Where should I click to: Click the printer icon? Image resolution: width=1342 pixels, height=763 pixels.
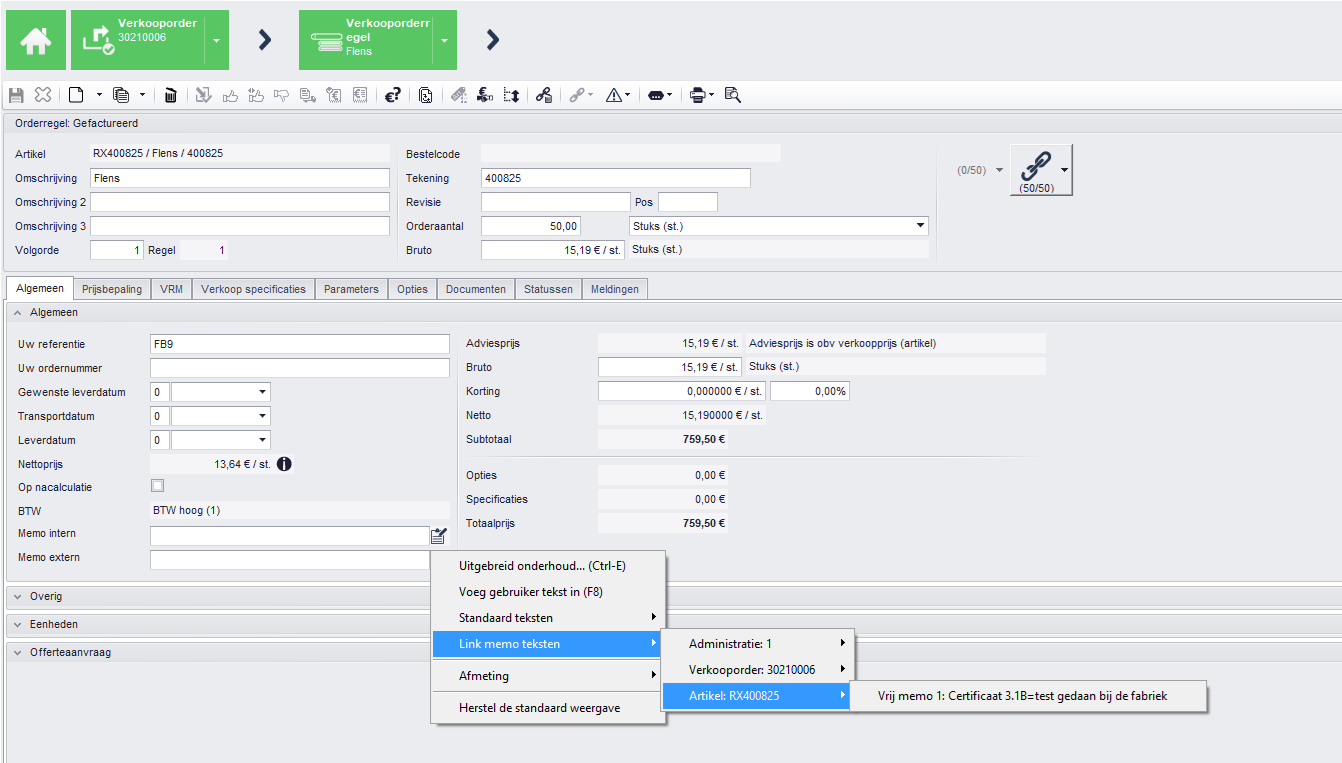698,95
